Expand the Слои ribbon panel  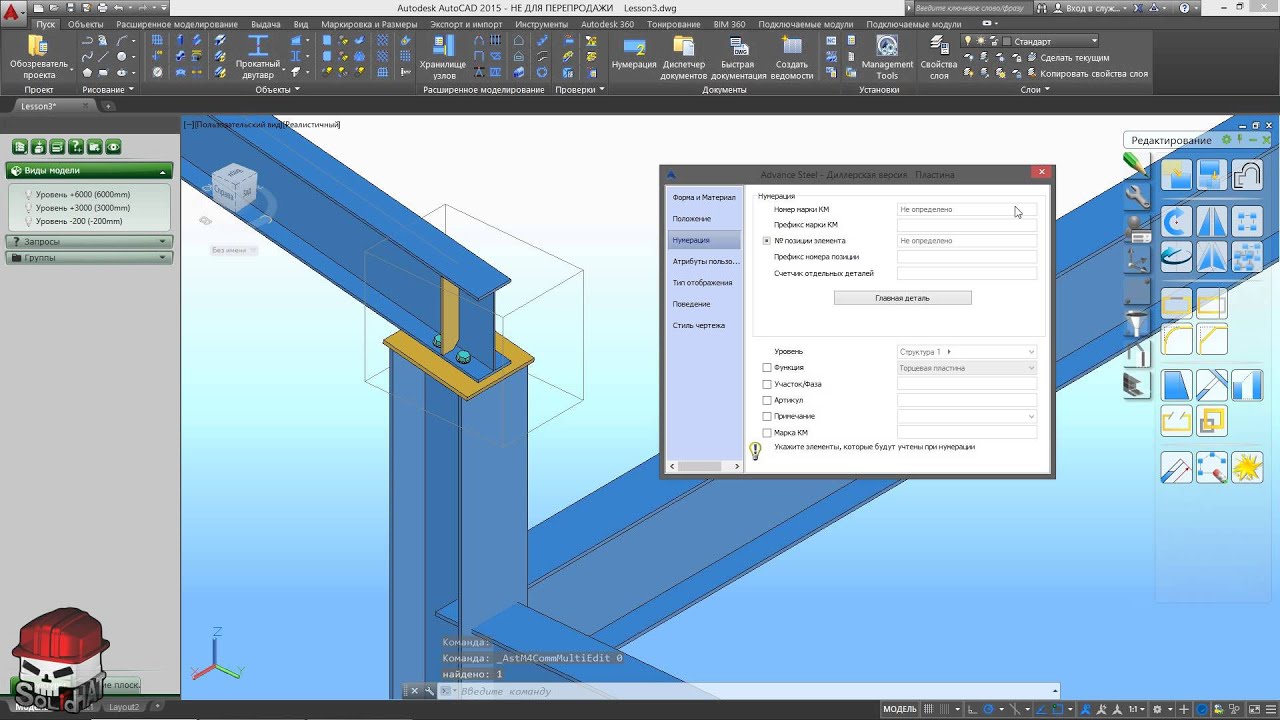(1035, 90)
